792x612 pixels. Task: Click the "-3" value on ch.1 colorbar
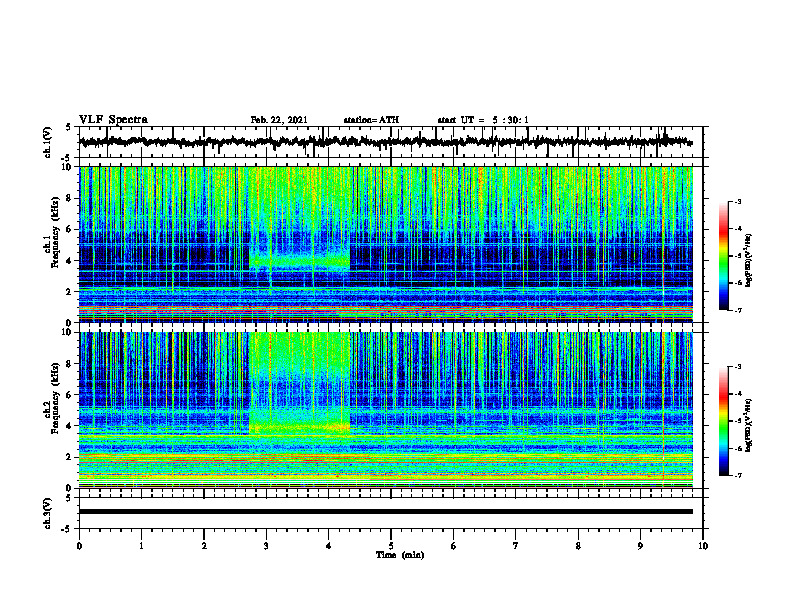(x=738, y=201)
